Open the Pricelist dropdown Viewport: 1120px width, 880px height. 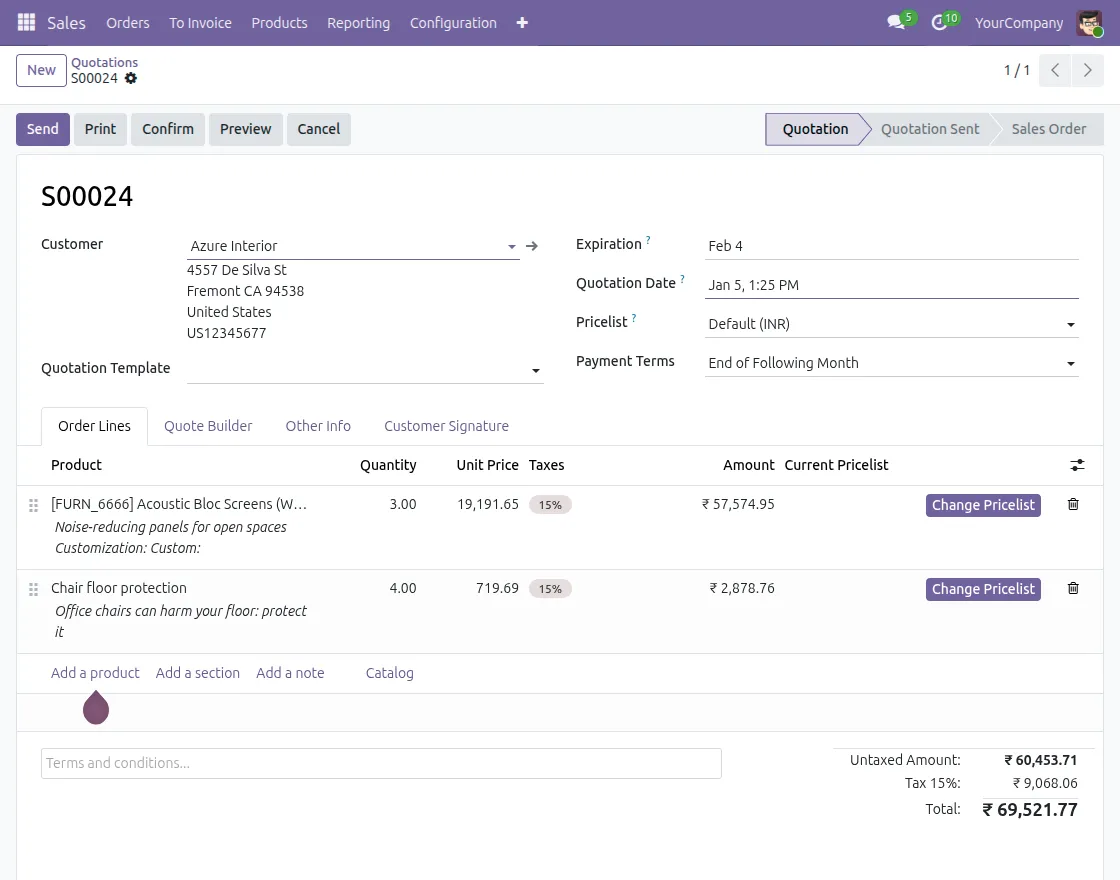[1070, 323]
